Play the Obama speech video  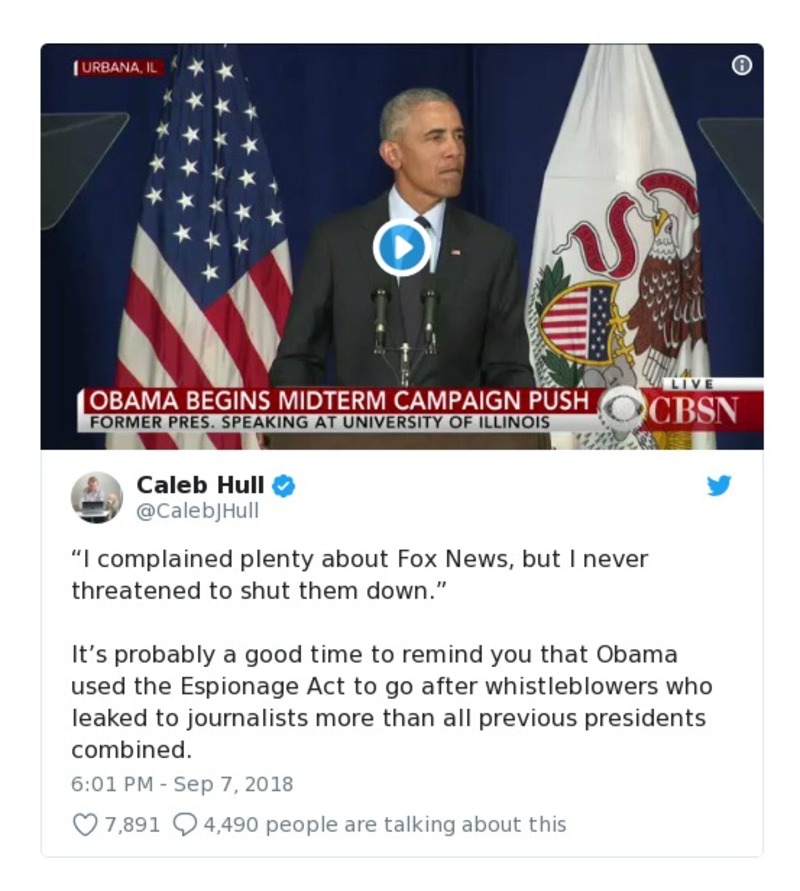click(401, 247)
